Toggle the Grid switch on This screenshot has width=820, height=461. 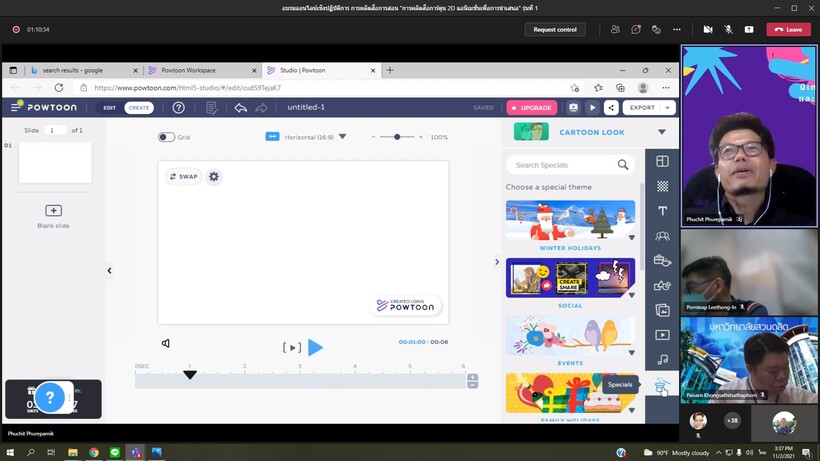point(166,137)
